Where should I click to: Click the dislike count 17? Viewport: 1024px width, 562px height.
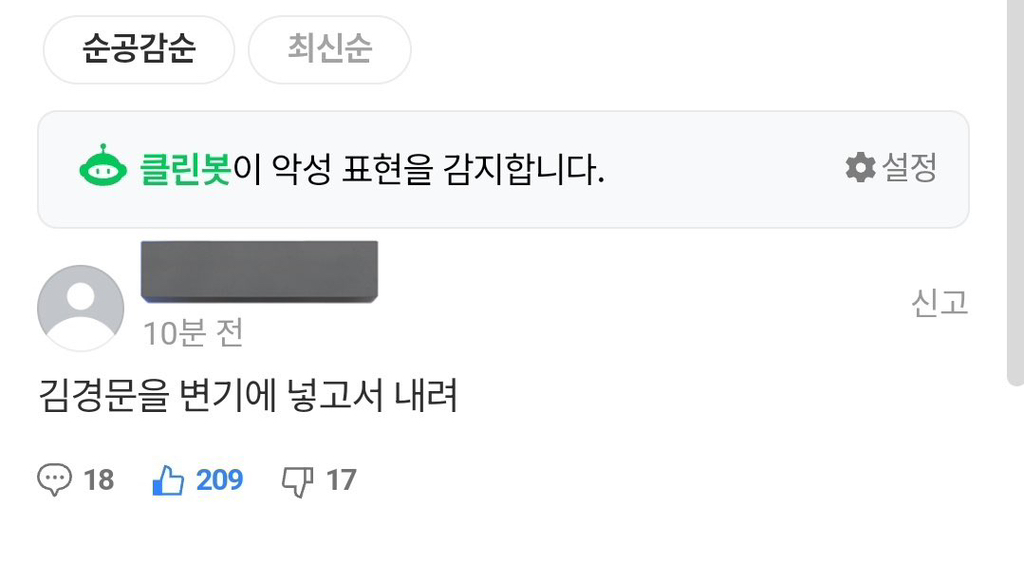[341, 480]
